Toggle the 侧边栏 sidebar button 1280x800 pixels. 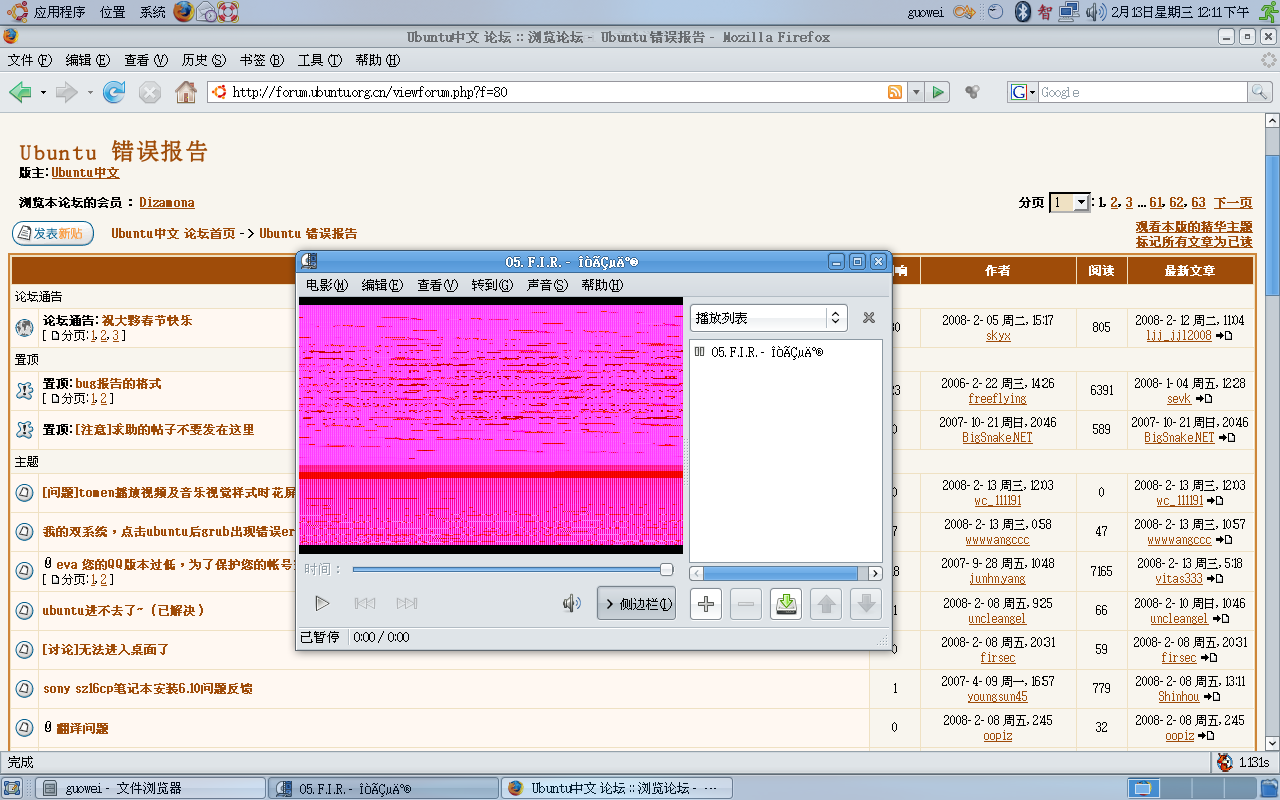(x=636, y=603)
